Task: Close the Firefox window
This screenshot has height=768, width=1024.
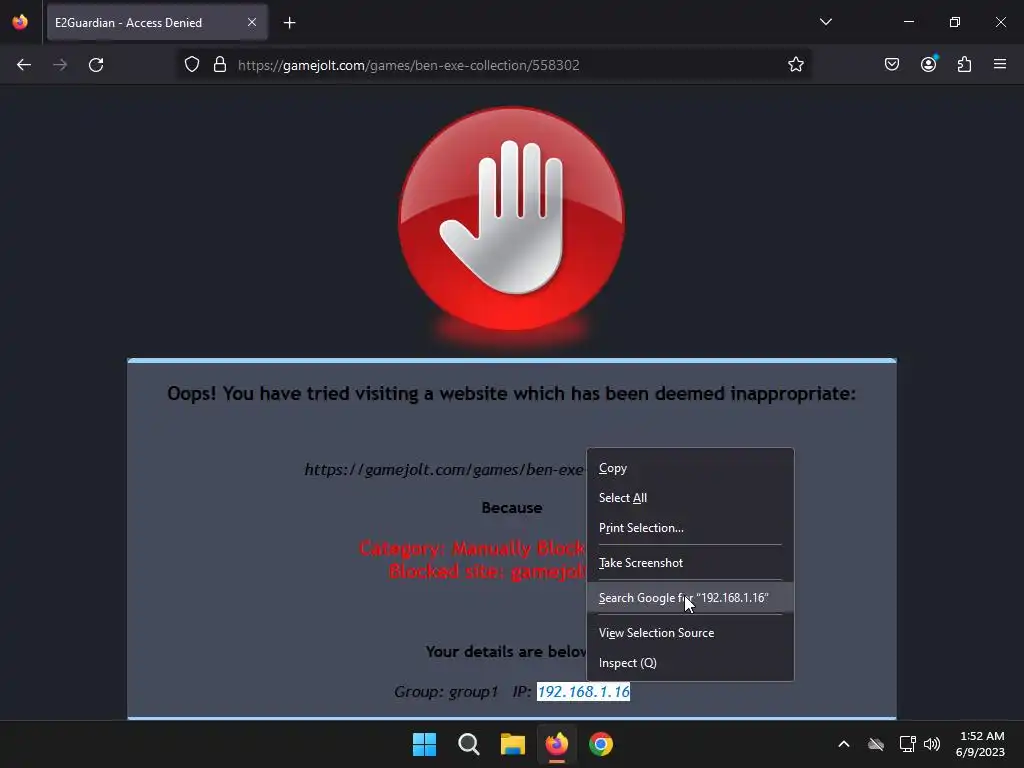Action: (x=1000, y=22)
